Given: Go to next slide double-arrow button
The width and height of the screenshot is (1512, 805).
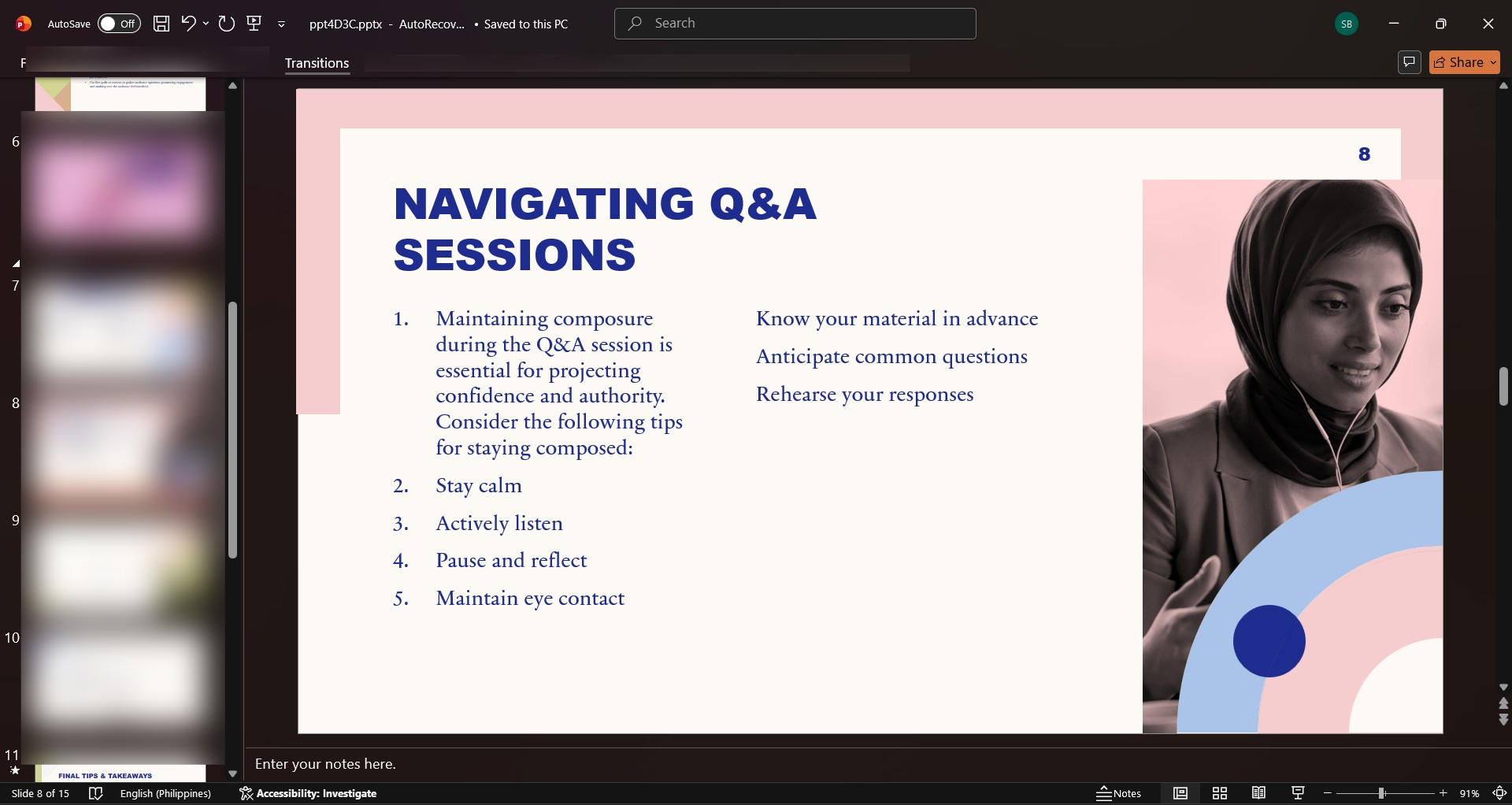Looking at the screenshot, I should click(x=1503, y=719).
